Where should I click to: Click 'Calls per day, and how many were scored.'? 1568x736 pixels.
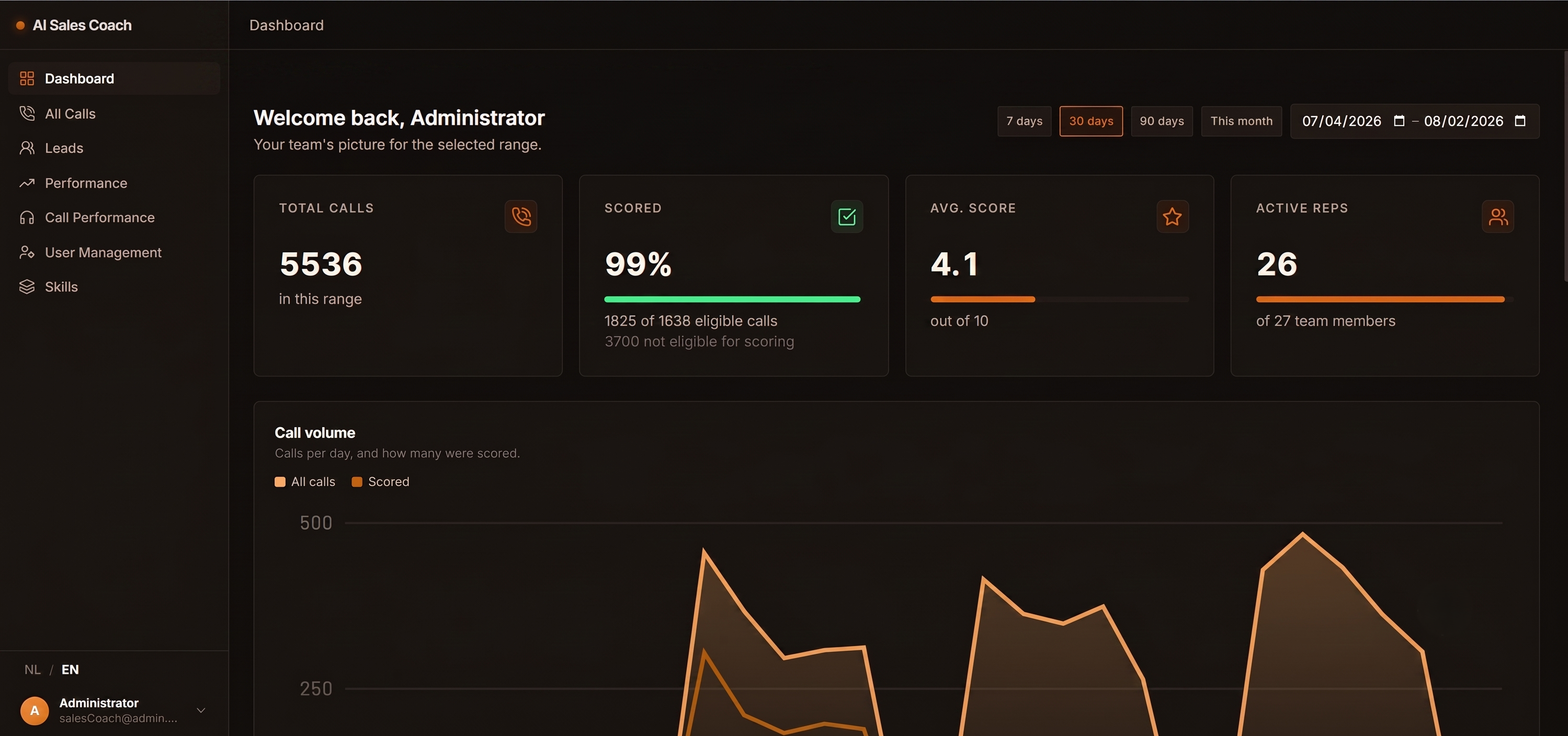[x=397, y=453]
